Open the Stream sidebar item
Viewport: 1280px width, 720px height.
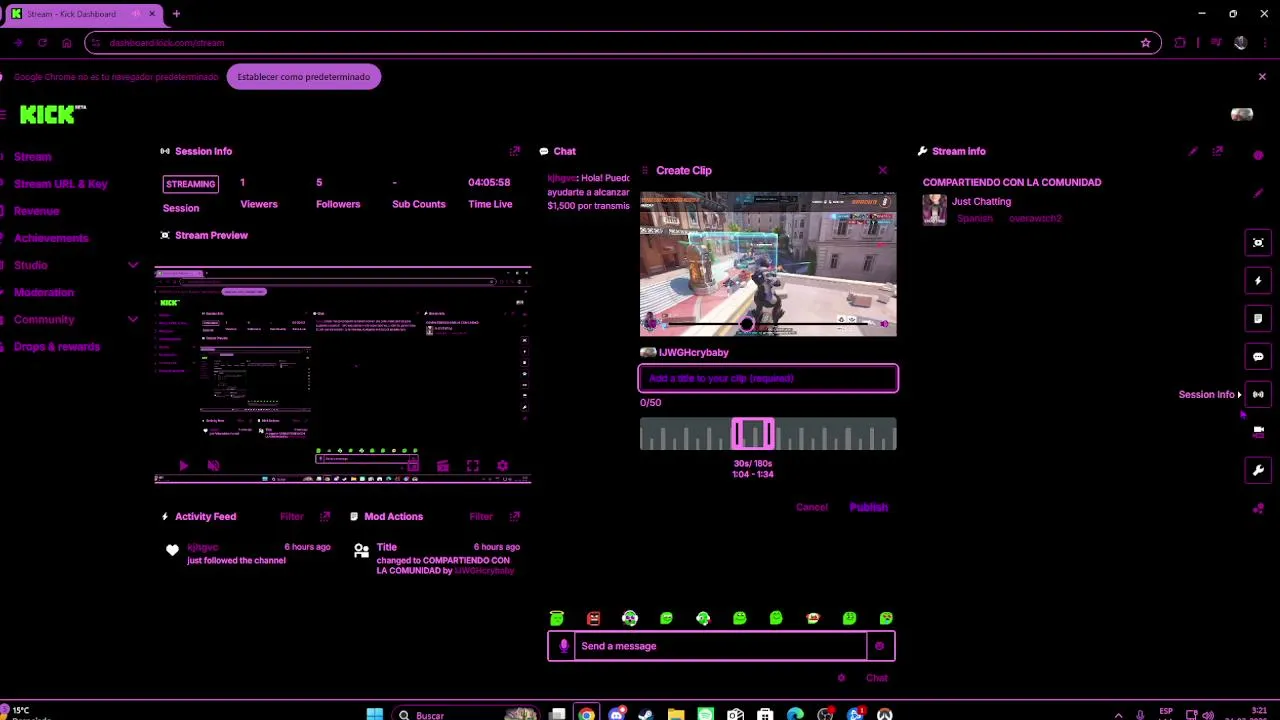coord(33,157)
